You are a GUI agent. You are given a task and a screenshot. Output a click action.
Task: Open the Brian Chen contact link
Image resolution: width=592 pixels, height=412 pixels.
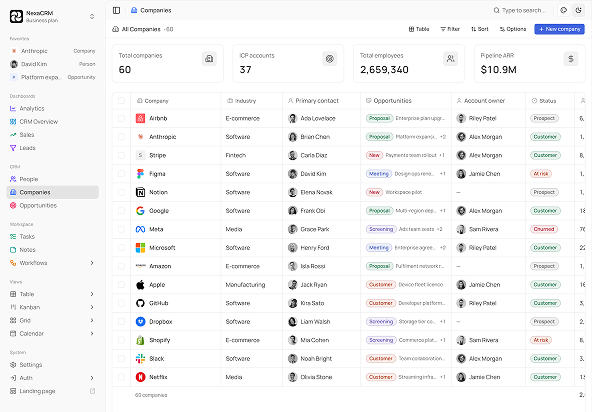[315, 137]
